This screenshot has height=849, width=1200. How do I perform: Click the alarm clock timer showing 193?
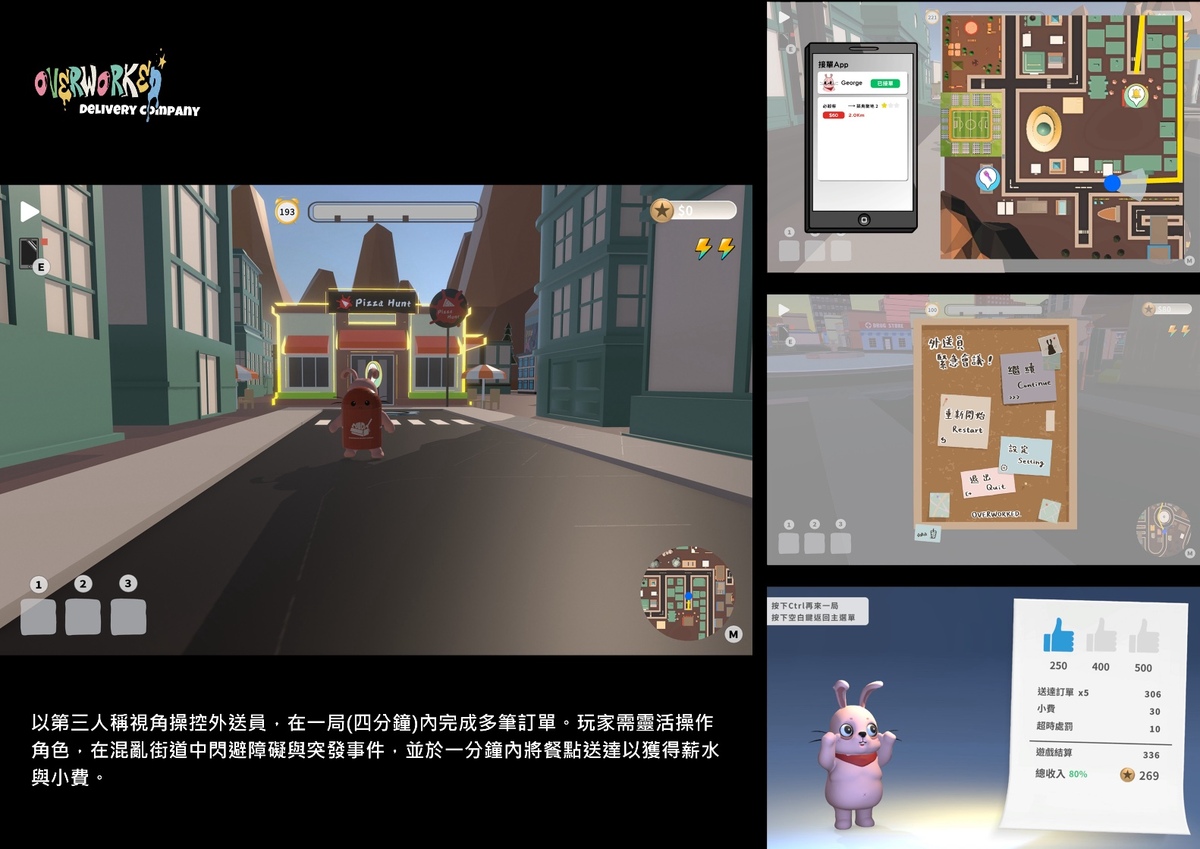click(x=287, y=211)
